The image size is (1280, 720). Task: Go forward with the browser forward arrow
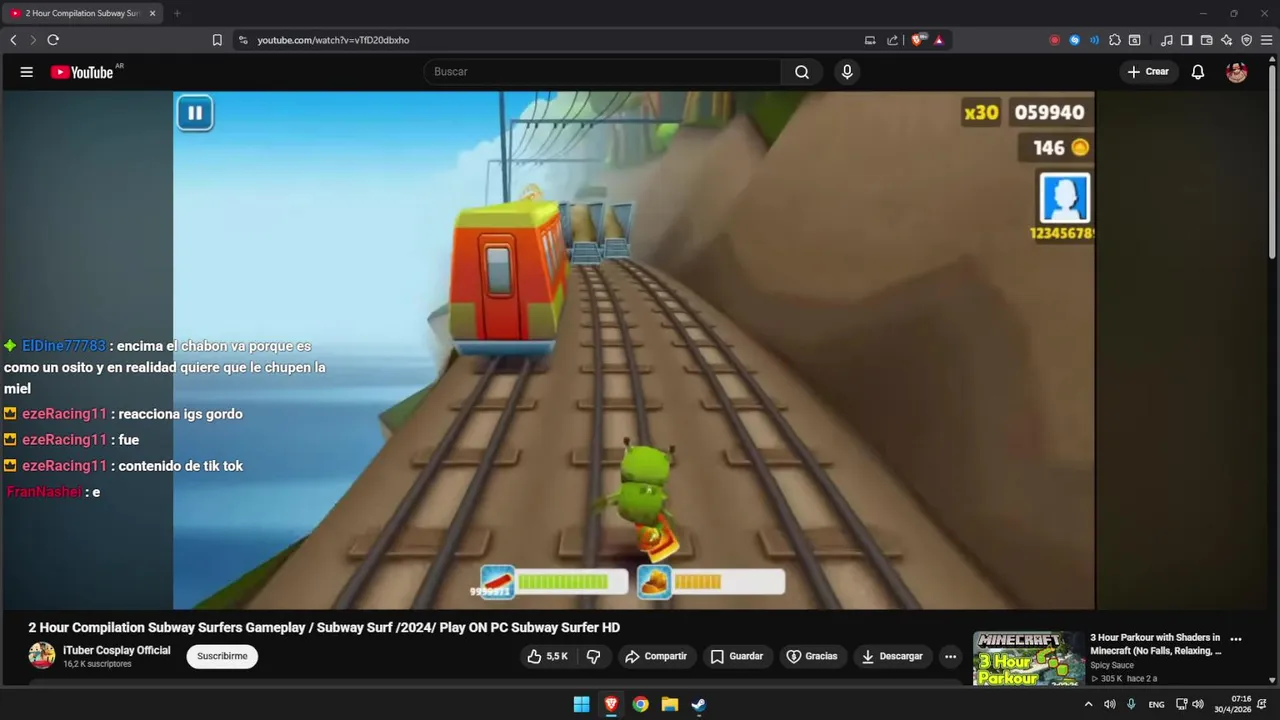pyautogui.click(x=33, y=40)
